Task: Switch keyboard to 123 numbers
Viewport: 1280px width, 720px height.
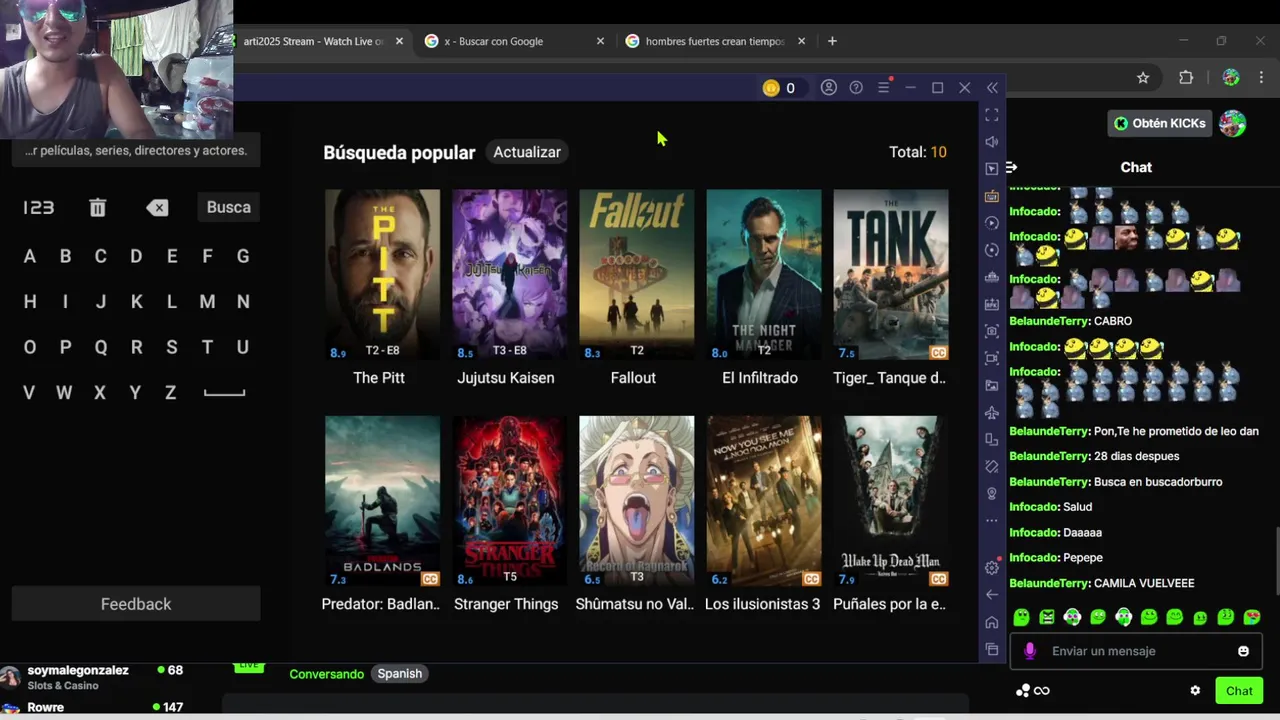Action: click(38, 207)
